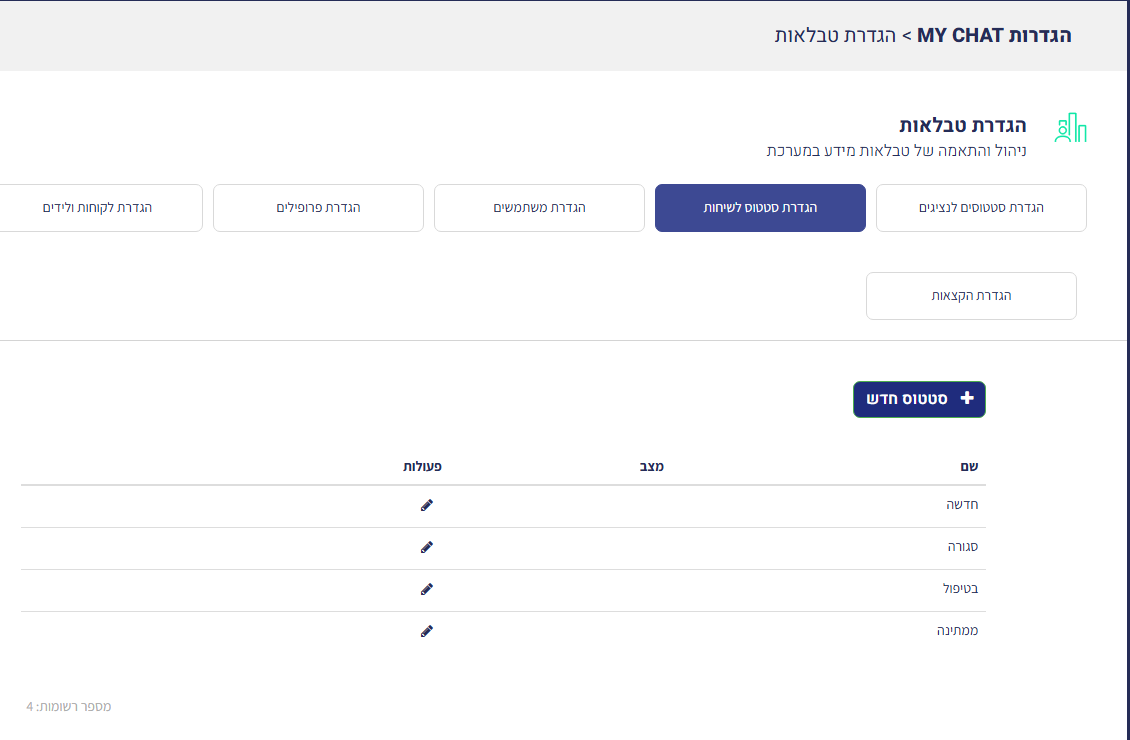Click the פעולות column header

pos(422,467)
